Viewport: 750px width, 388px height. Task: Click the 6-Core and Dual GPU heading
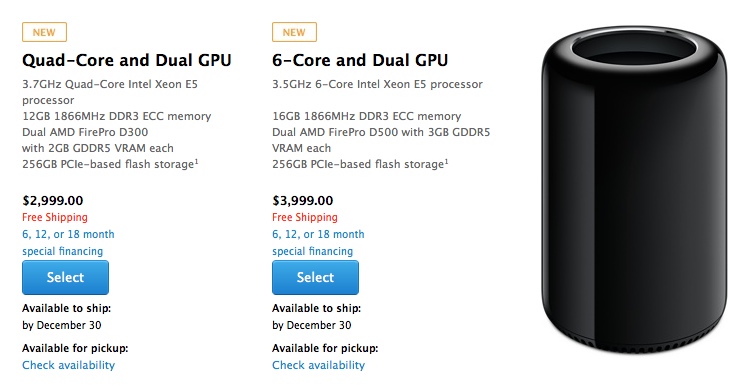click(x=360, y=60)
